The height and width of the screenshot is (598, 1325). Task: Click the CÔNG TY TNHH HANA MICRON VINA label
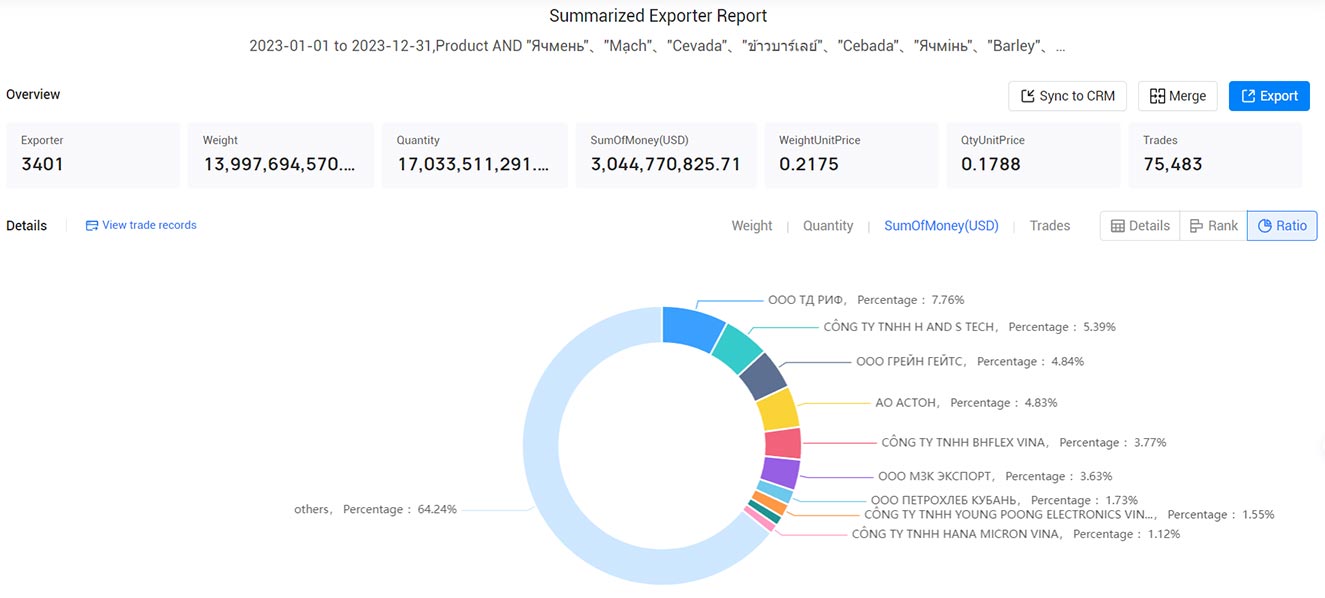point(1016,535)
